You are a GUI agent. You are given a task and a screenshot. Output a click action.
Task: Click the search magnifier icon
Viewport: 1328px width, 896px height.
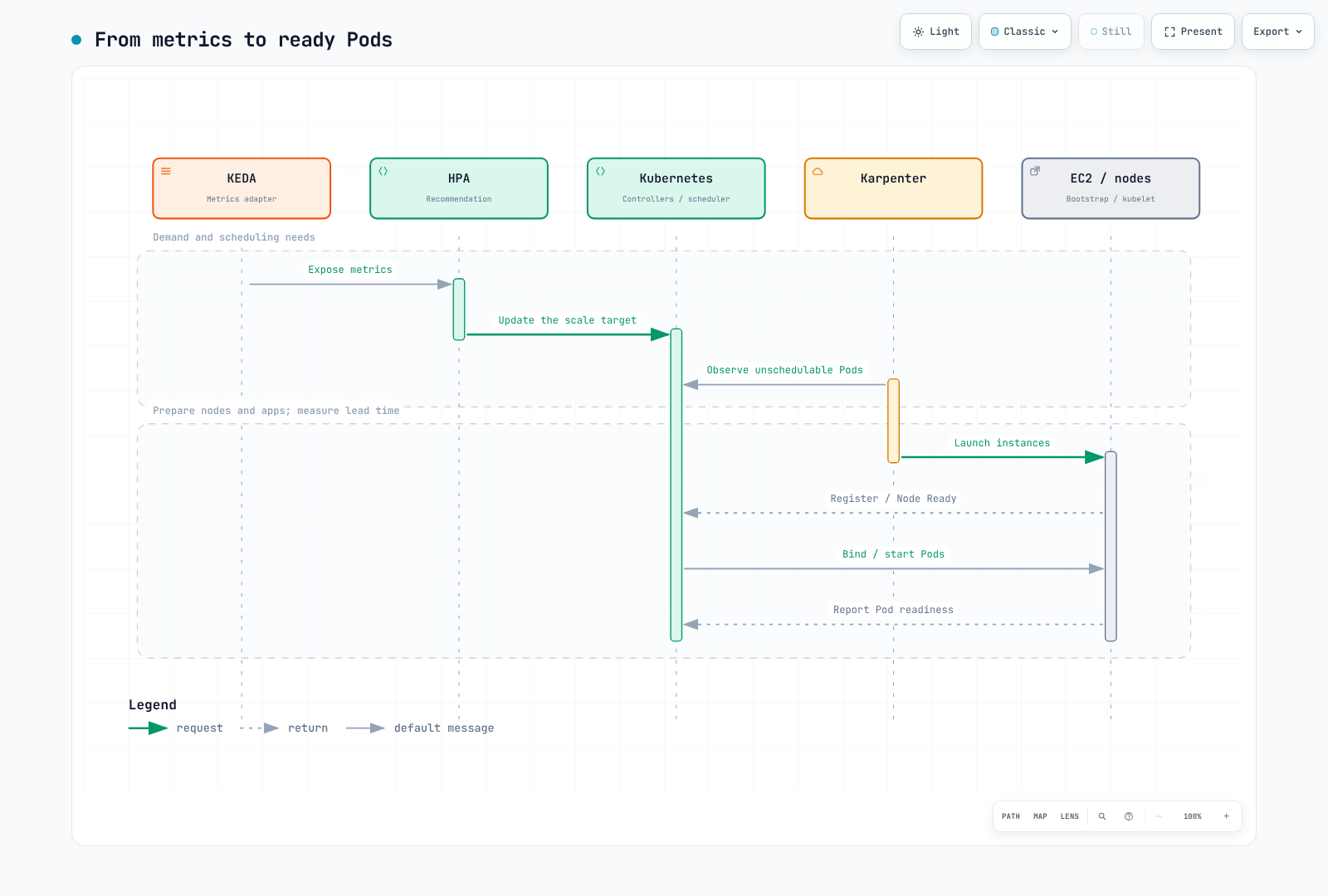click(1102, 816)
